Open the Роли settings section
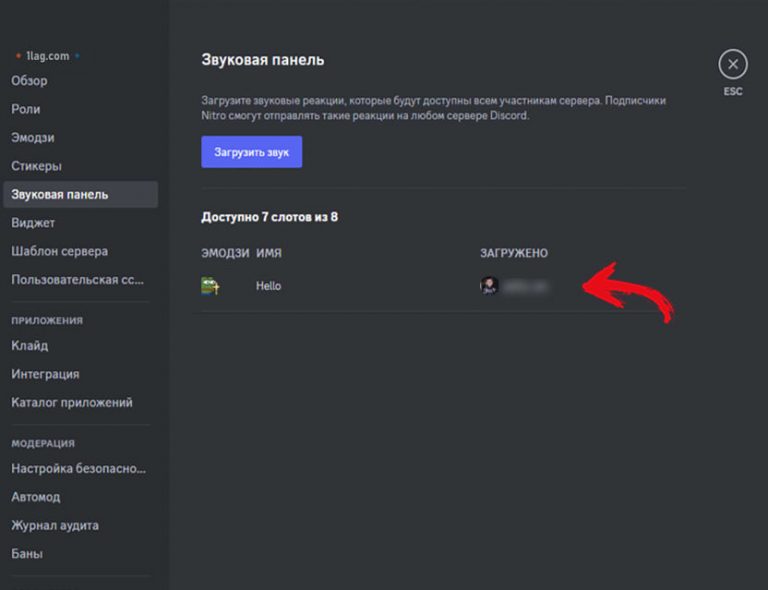Screen dimensions: 768x590 [x=26, y=109]
